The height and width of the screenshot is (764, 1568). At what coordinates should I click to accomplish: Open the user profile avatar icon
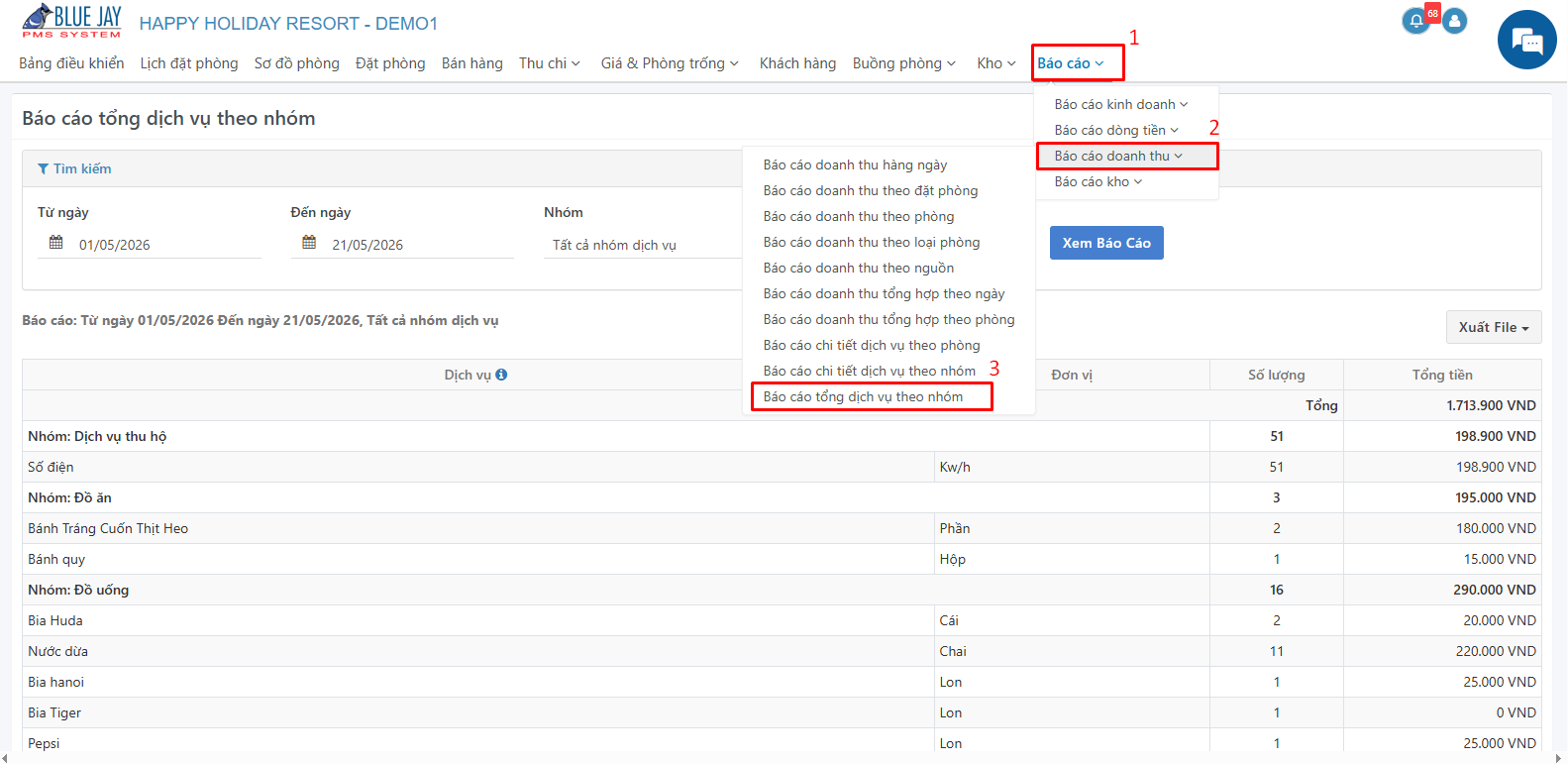[1455, 21]
